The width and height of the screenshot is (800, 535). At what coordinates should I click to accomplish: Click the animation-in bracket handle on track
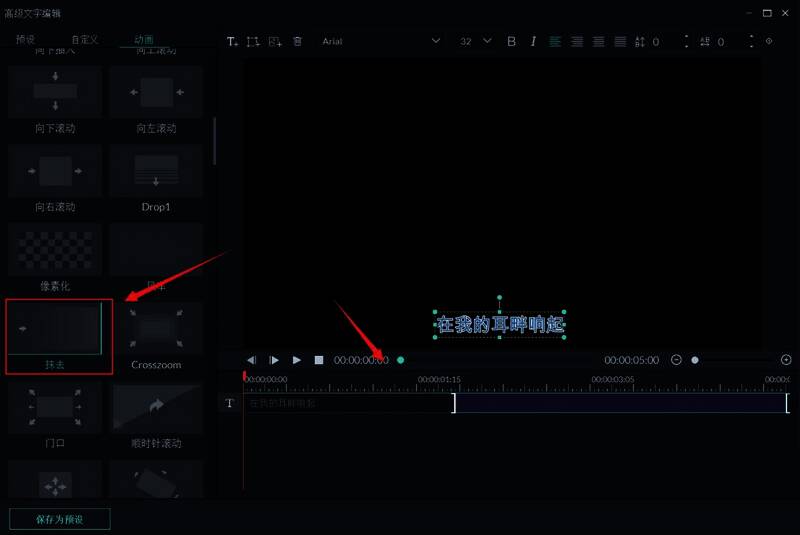click(x=454, y=403)
